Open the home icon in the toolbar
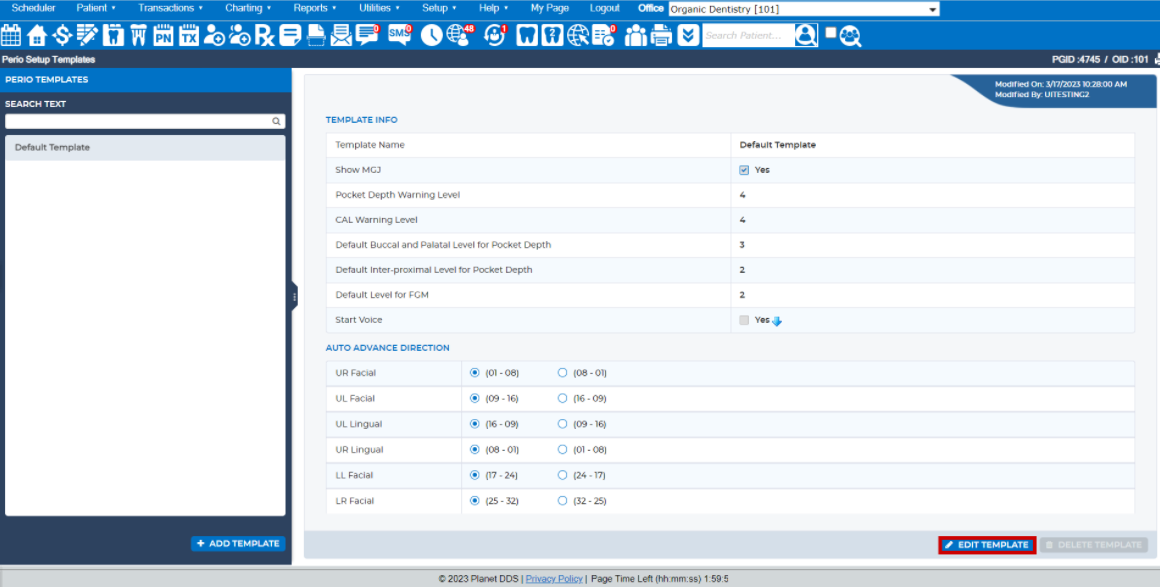Screen dimensions: 1160x587 click(x=35, y=35)
